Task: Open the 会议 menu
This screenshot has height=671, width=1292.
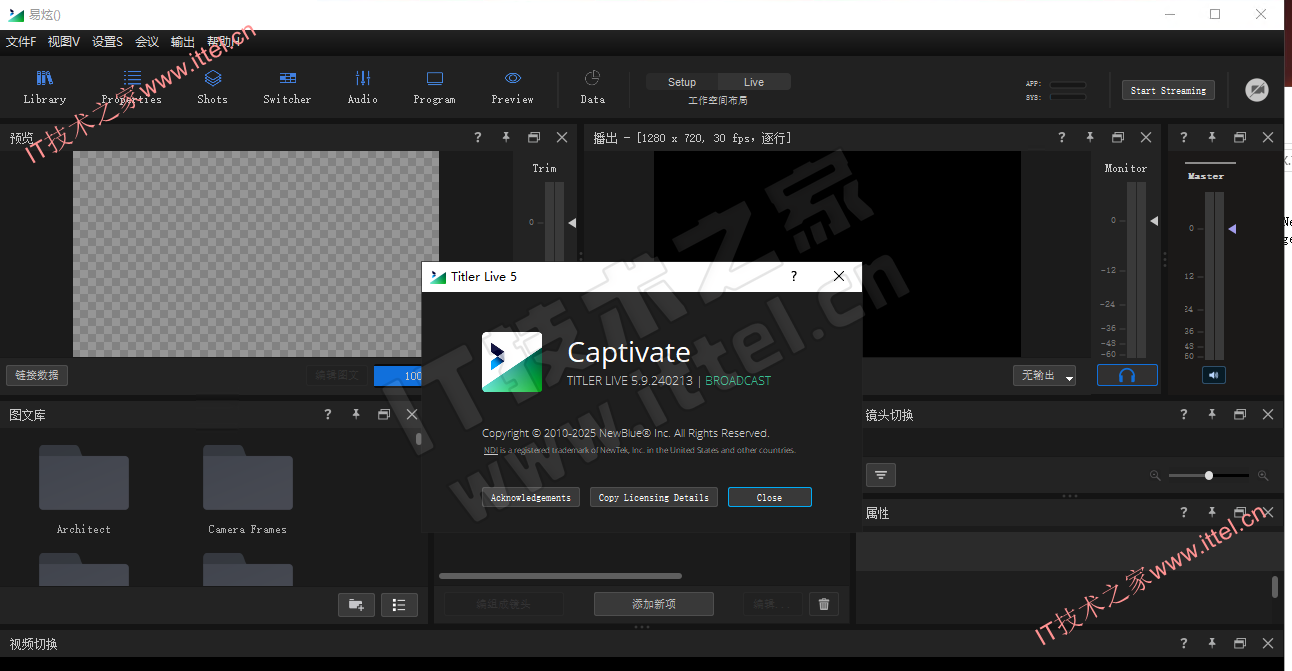Action: click(x=147, y=42)
